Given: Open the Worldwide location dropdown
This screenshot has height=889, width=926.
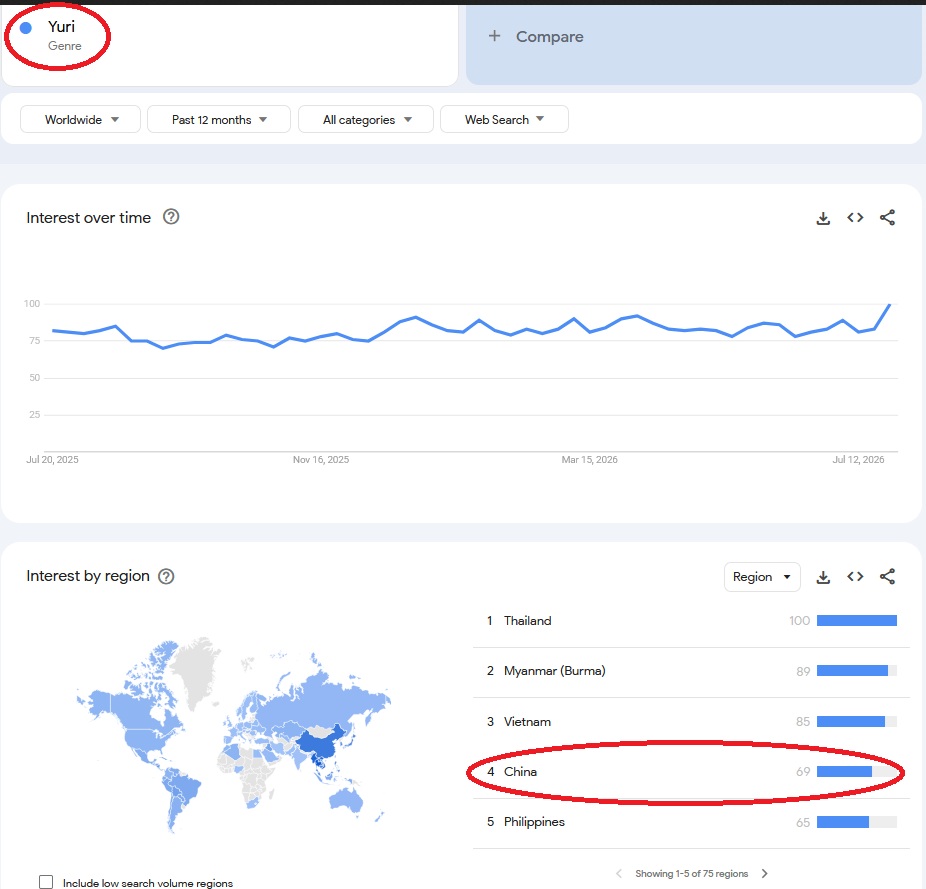Looking at the screenshot, I should [80, 119].
